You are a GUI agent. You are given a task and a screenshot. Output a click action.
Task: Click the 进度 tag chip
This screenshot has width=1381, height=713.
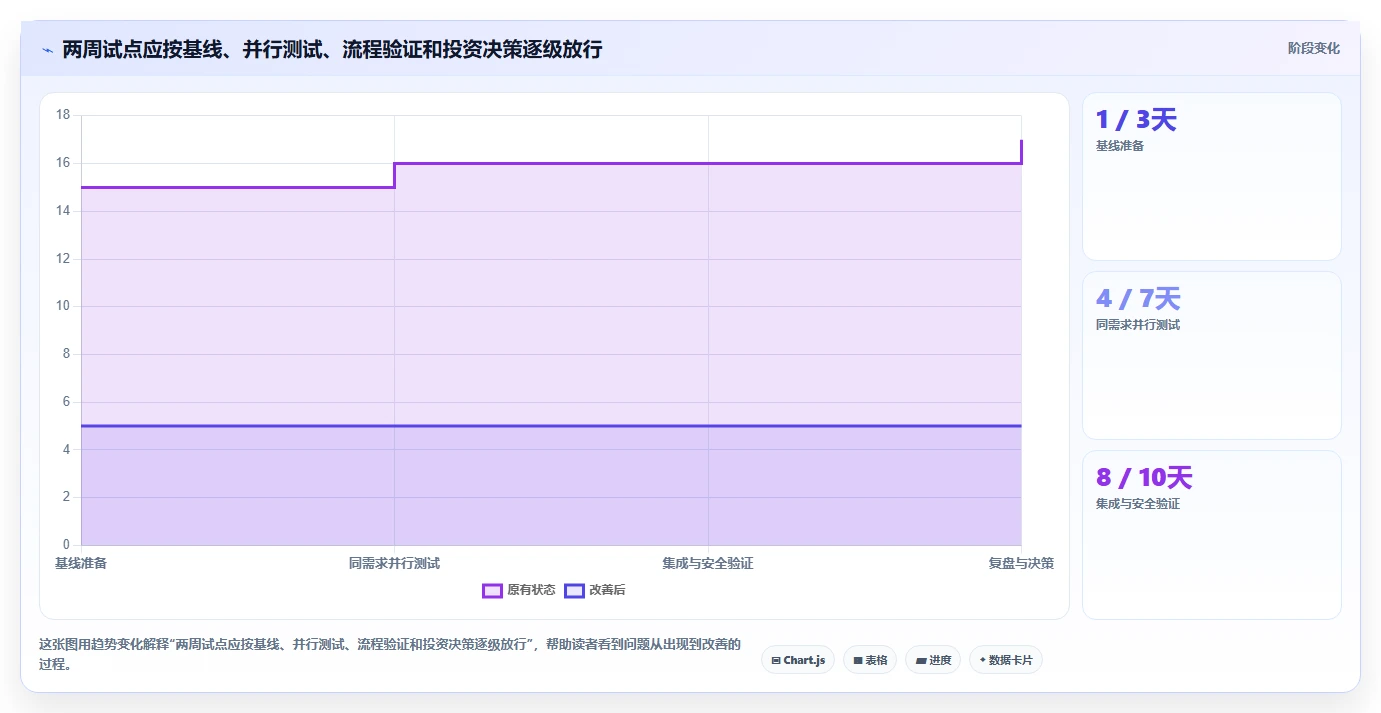(933, 660)
